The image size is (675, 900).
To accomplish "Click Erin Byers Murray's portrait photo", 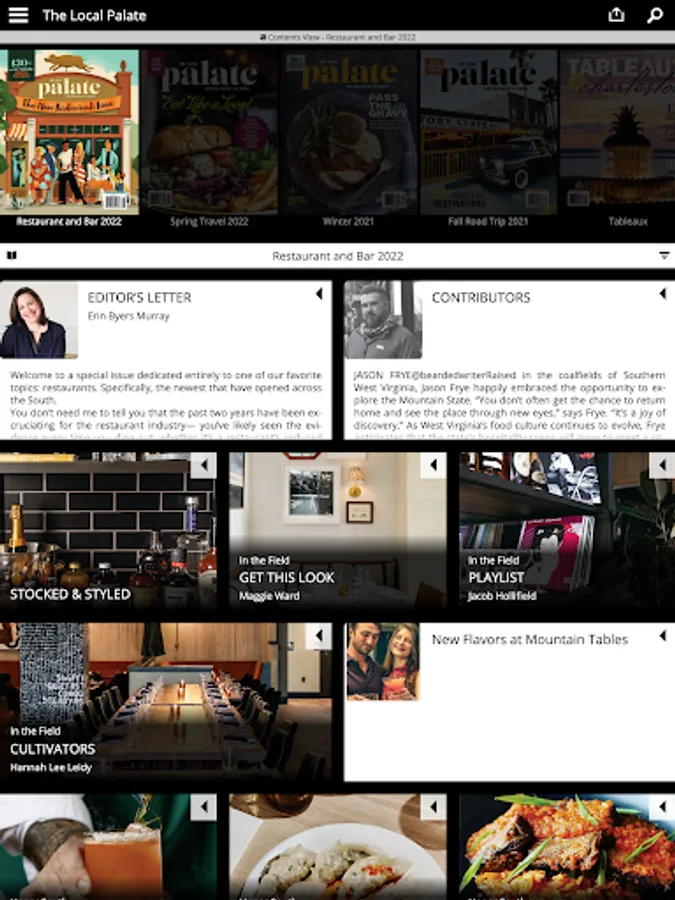I will pyautogui.click(x=38, y=320).
